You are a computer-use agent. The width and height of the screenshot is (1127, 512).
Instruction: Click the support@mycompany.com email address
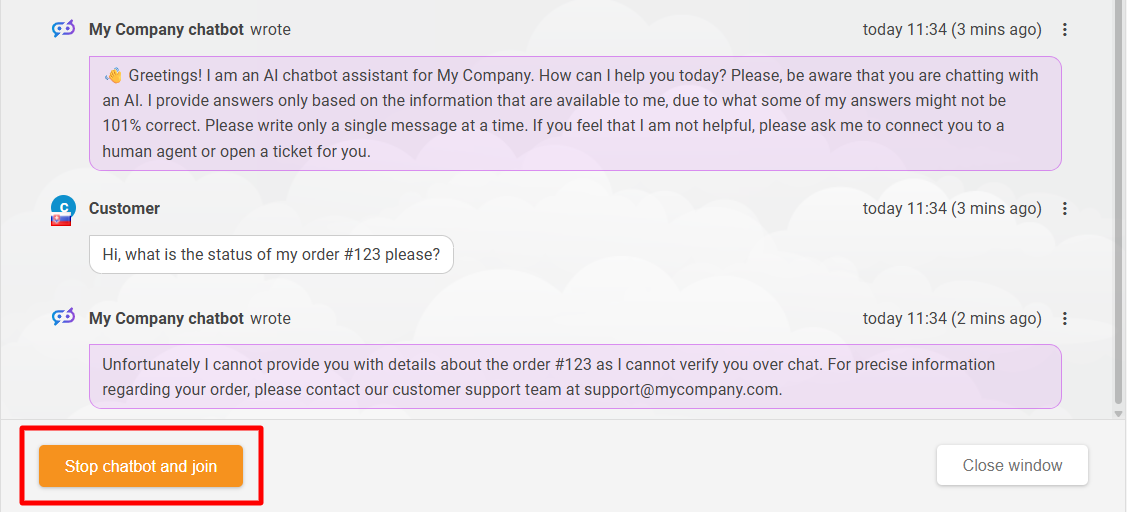(681, 390)
